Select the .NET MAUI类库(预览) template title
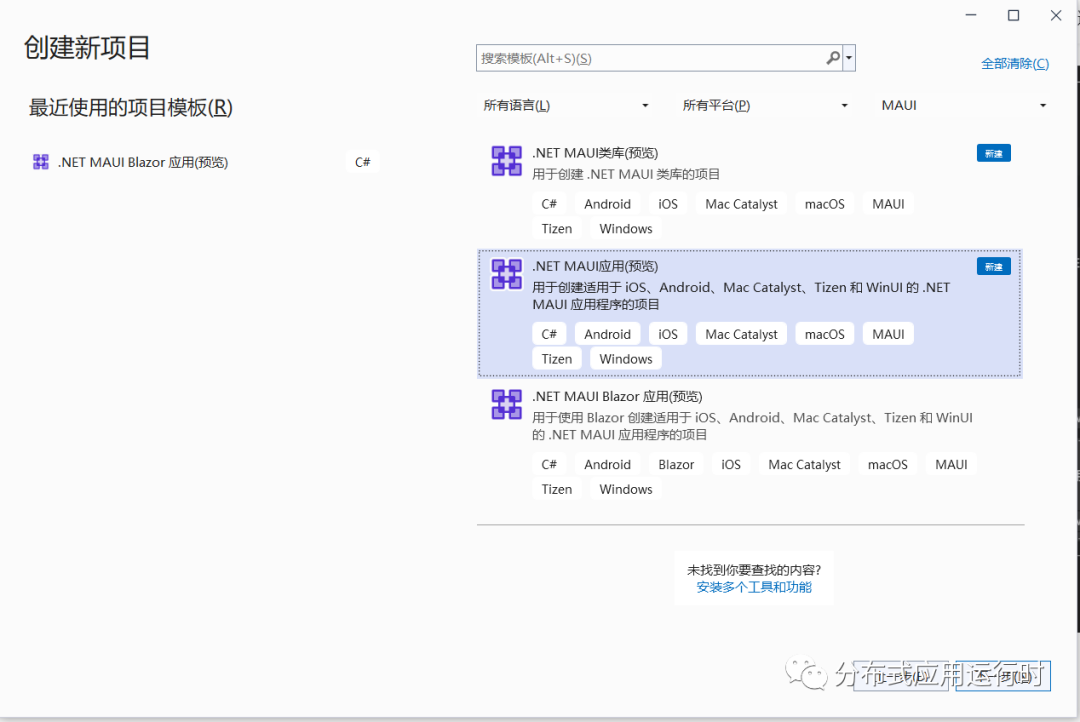 [595, 153]
